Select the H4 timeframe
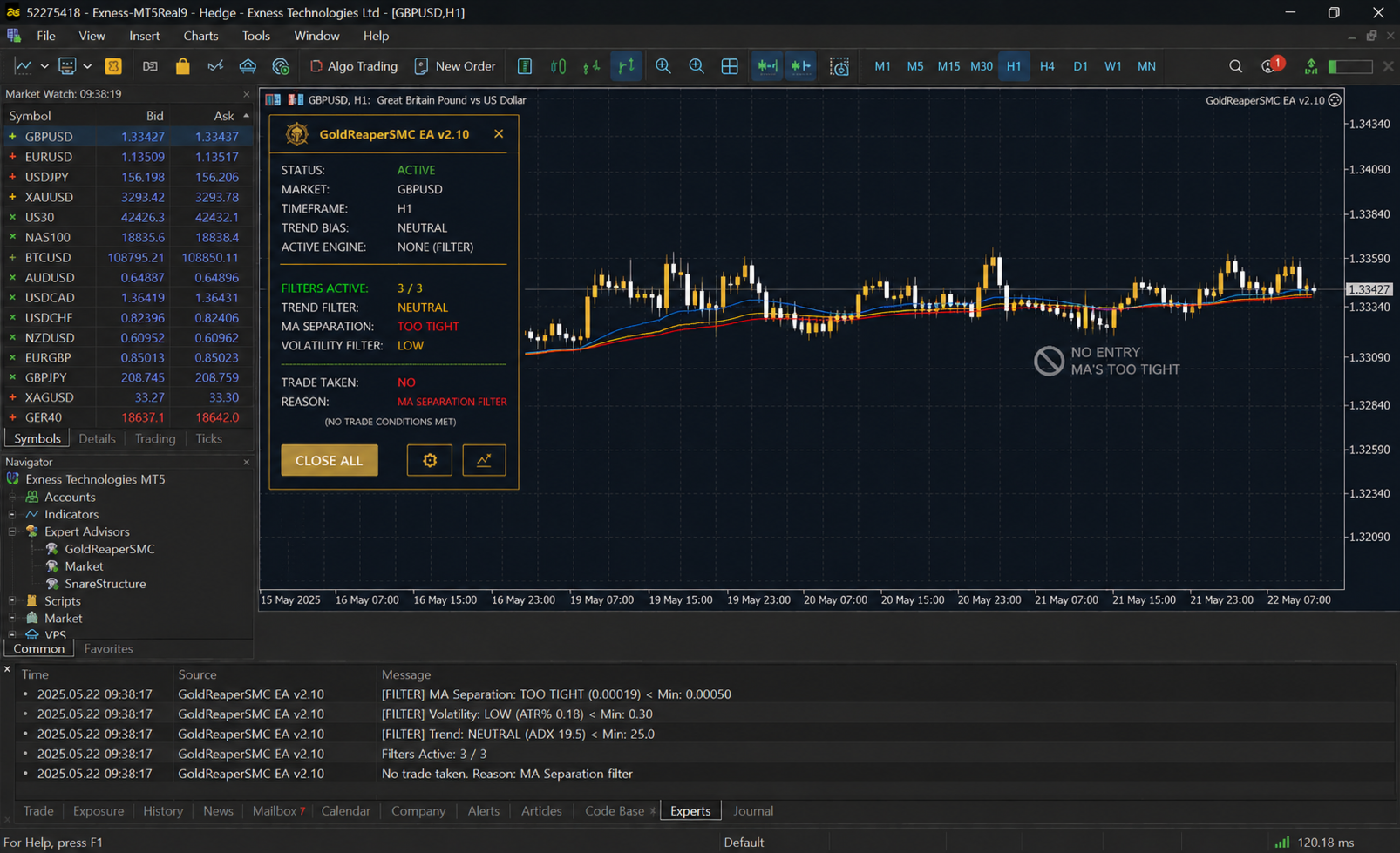This screenshot has height=853, width=1400. pos(1047,66)
